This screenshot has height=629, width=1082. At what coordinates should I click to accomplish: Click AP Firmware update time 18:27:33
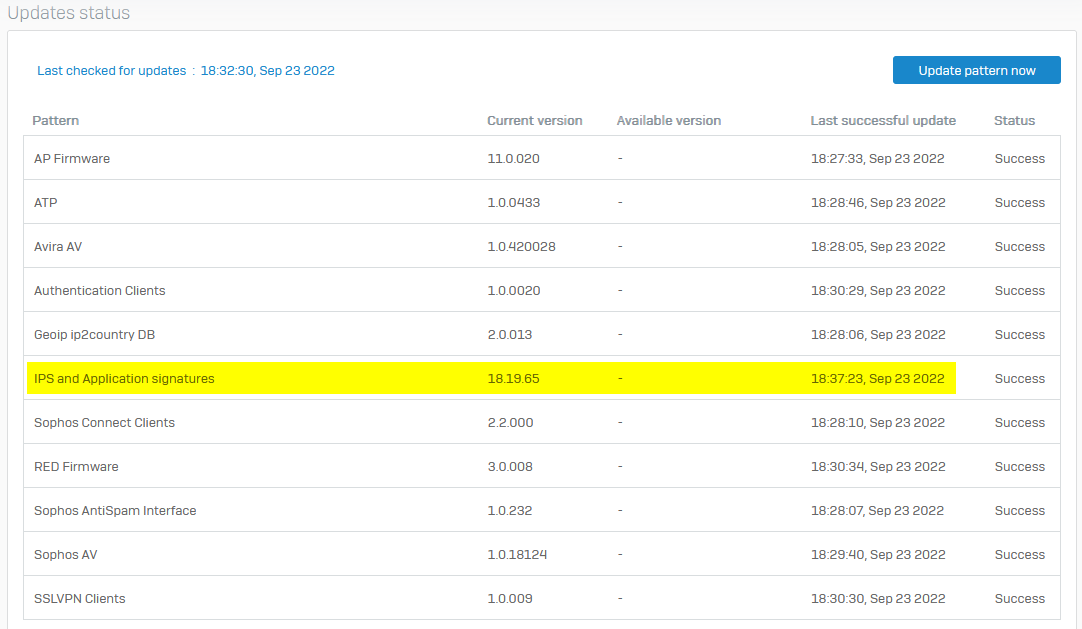click(877, 159)
